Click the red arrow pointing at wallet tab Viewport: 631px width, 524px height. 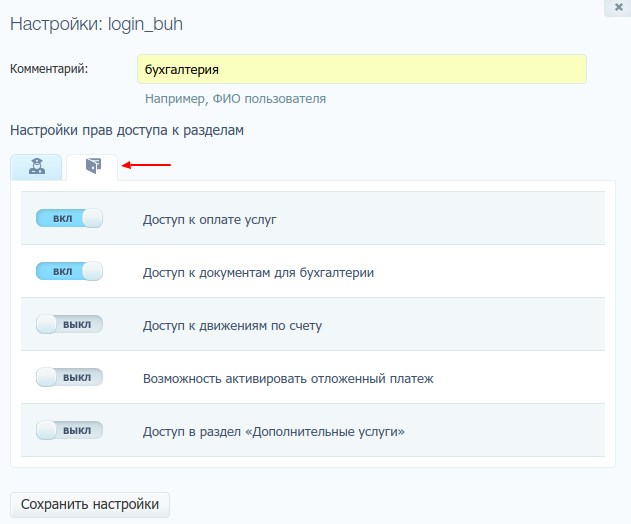point(146,165)
